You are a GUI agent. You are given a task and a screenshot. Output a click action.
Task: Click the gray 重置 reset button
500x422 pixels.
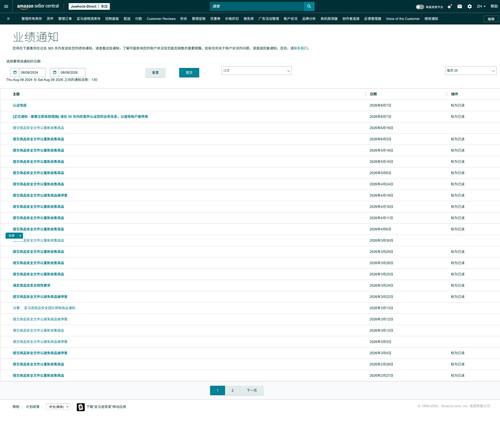pos(155,73)
